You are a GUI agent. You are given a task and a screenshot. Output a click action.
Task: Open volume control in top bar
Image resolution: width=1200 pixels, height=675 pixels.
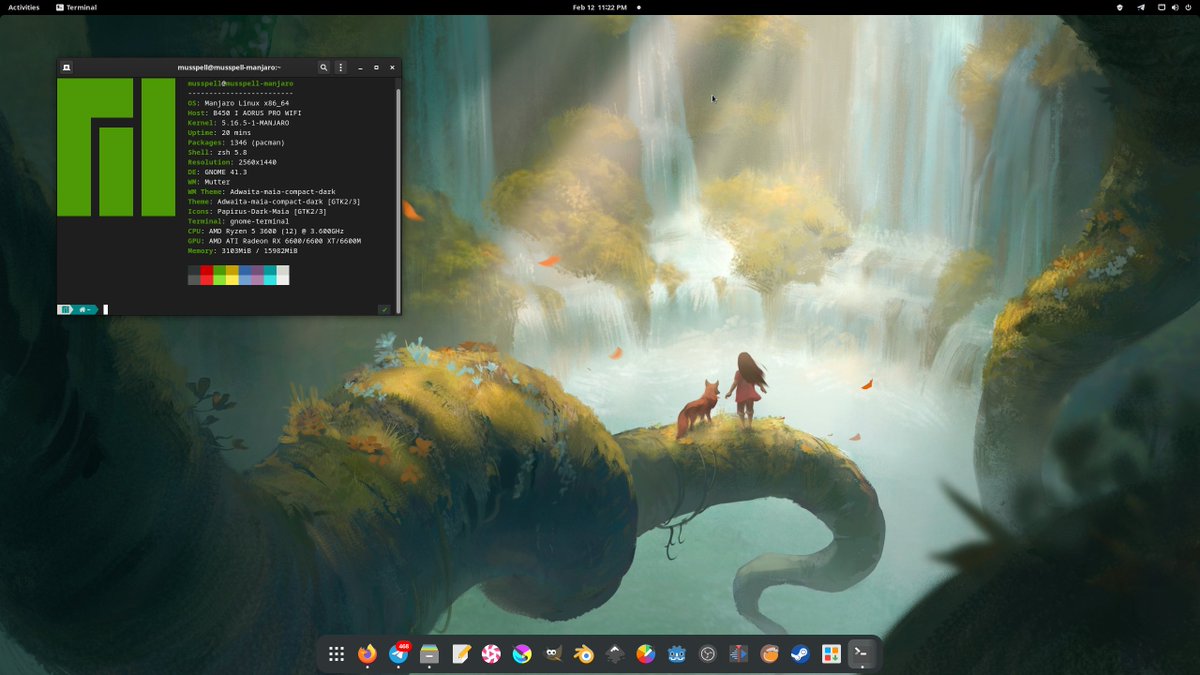click(1174, 7)
